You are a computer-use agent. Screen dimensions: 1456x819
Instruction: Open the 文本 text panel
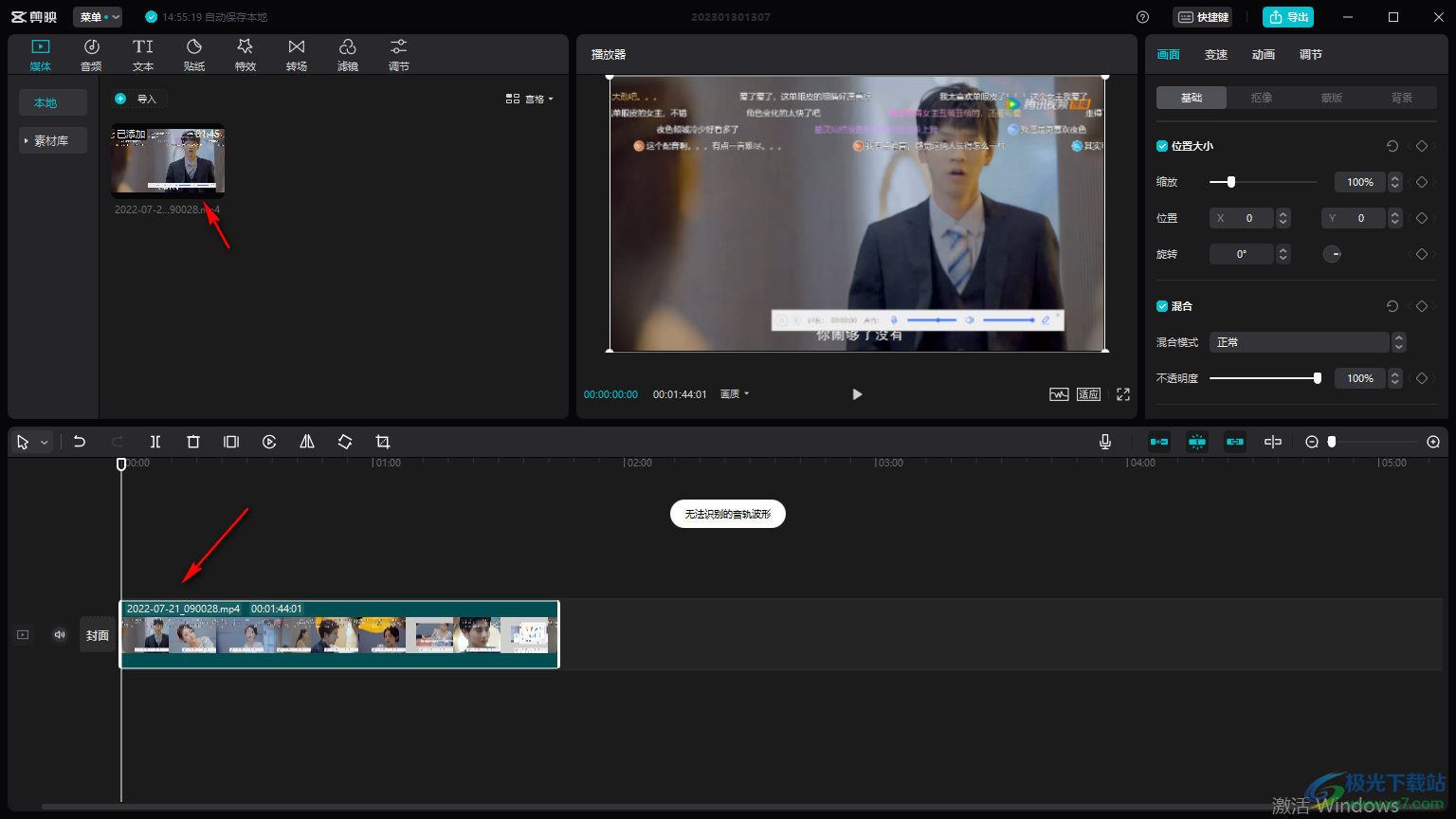coord(143,55)
